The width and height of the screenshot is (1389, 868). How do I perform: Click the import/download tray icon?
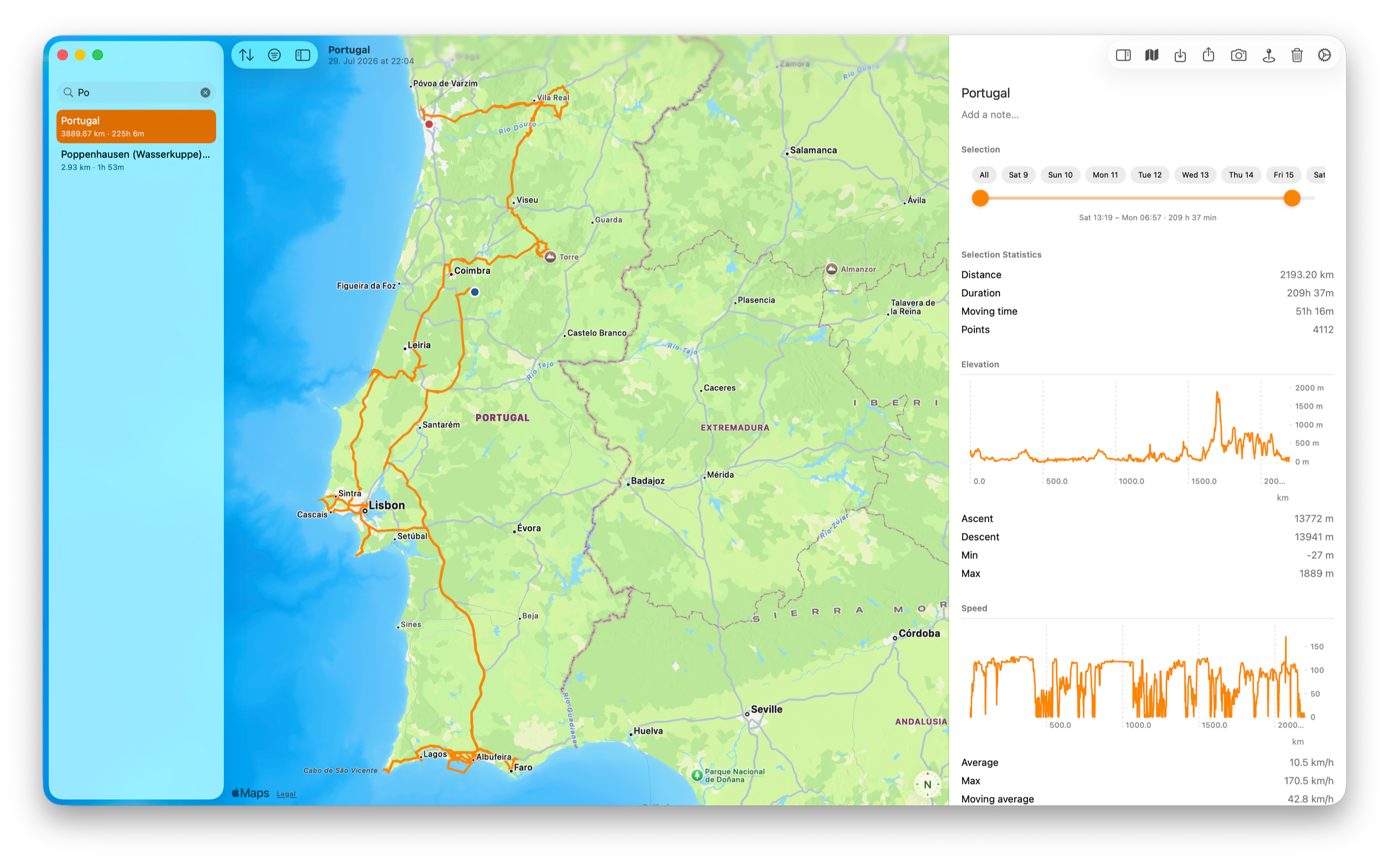coord(1180,55)
